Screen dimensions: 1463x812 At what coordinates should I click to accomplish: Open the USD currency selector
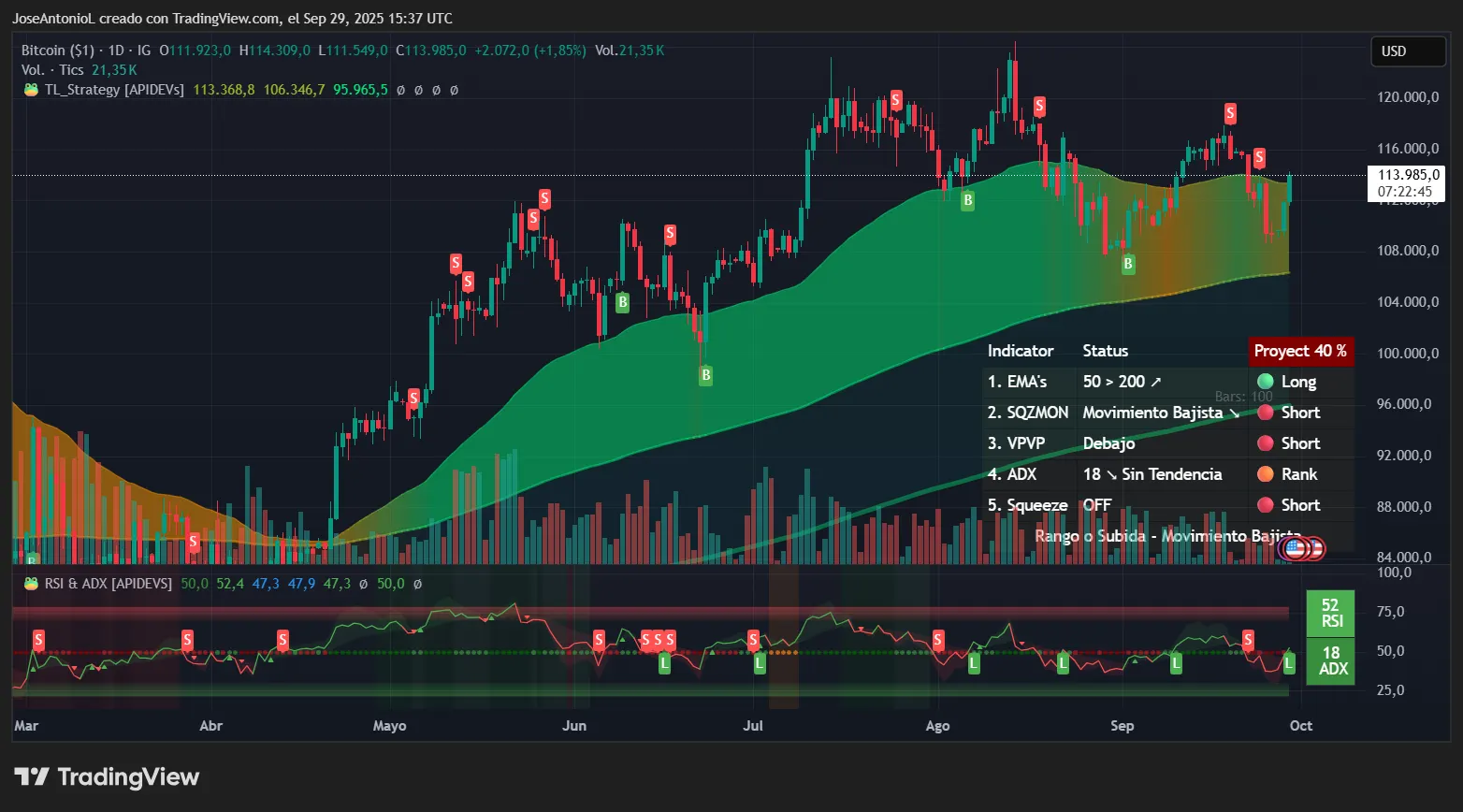pyautogui.click(x=1408, y=51)
